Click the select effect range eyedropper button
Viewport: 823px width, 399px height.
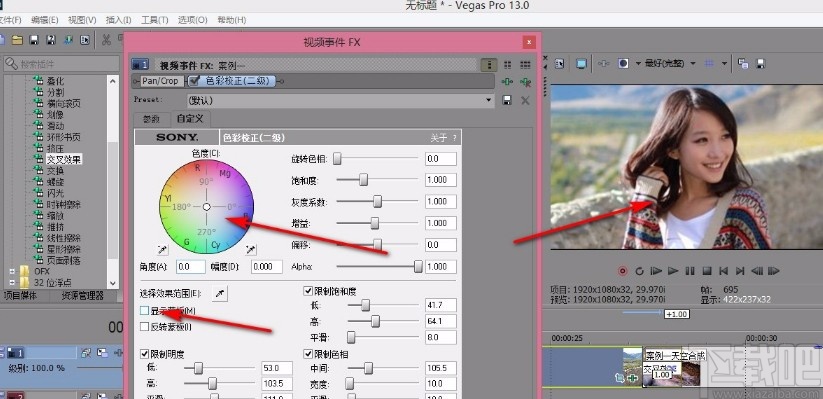coord(220,294)
